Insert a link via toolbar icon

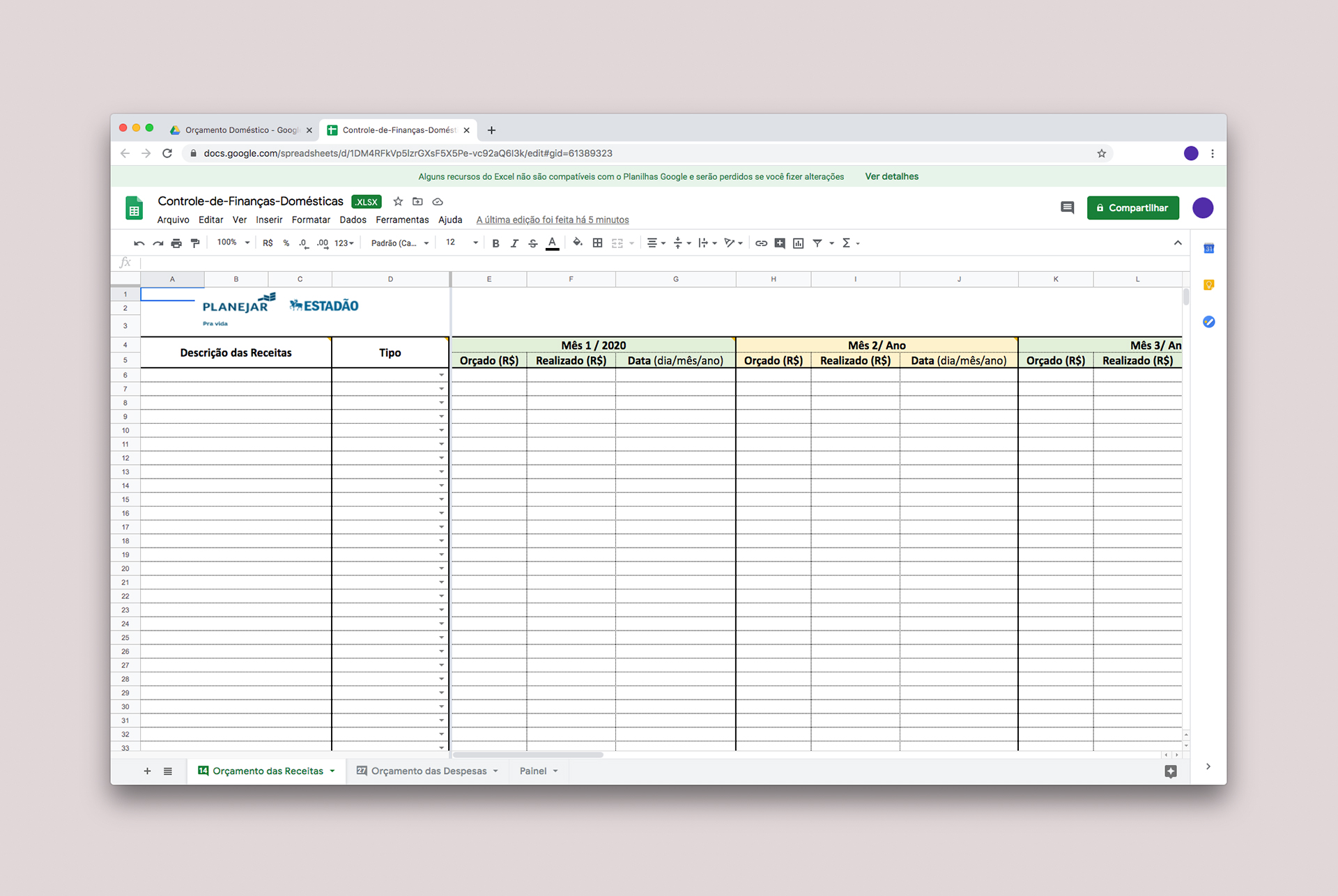tap(761, 243)
